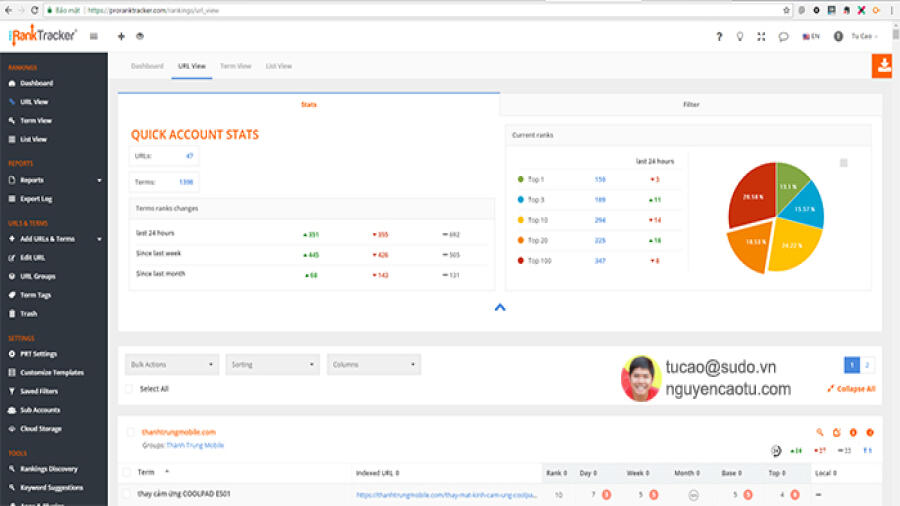
Task: Toggle fullscreen mode icon in header
Action: [761, 37]
